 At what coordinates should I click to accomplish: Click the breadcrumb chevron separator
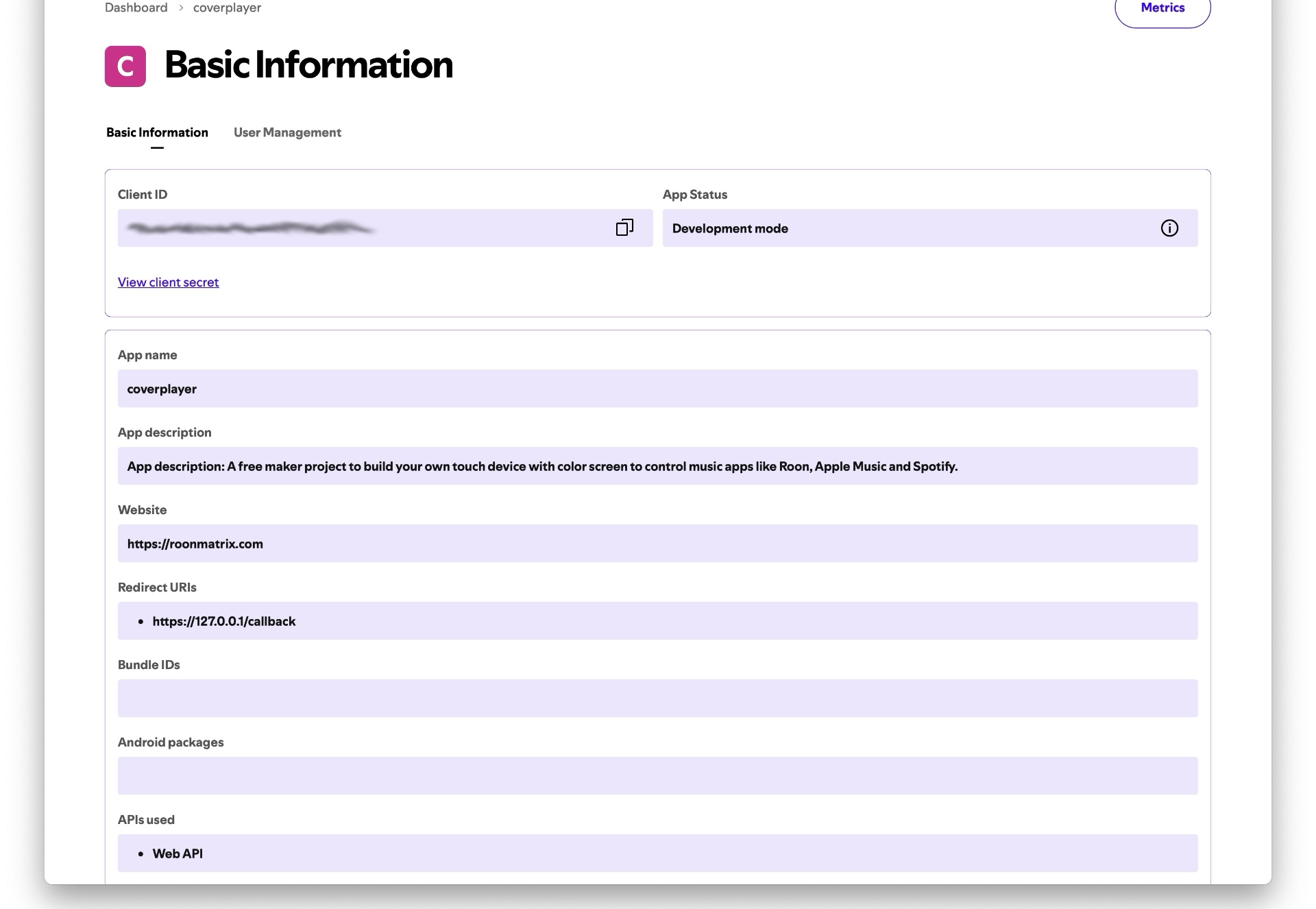tap(181, 8)
